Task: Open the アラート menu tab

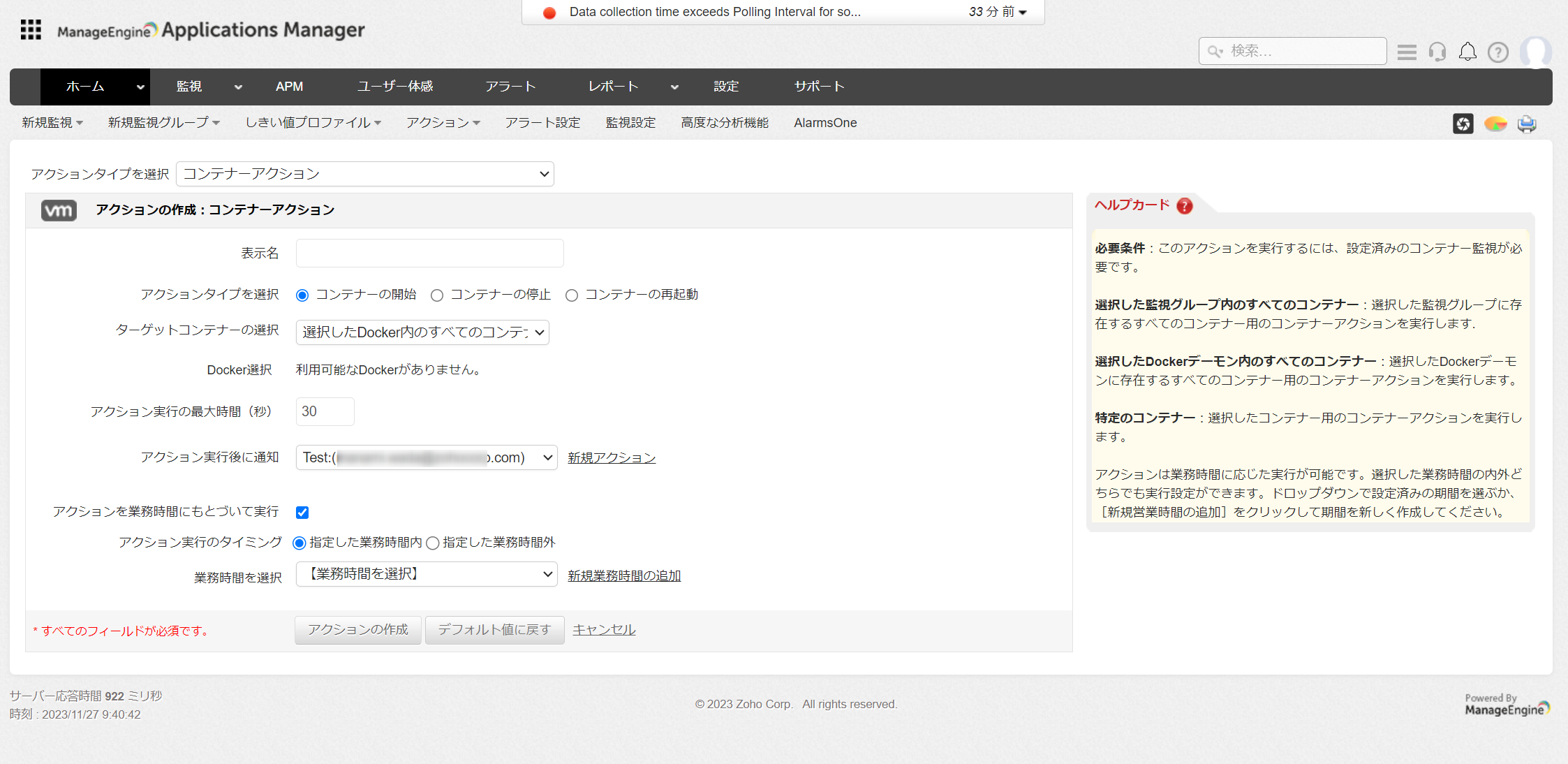Action: tap(510, 87)
